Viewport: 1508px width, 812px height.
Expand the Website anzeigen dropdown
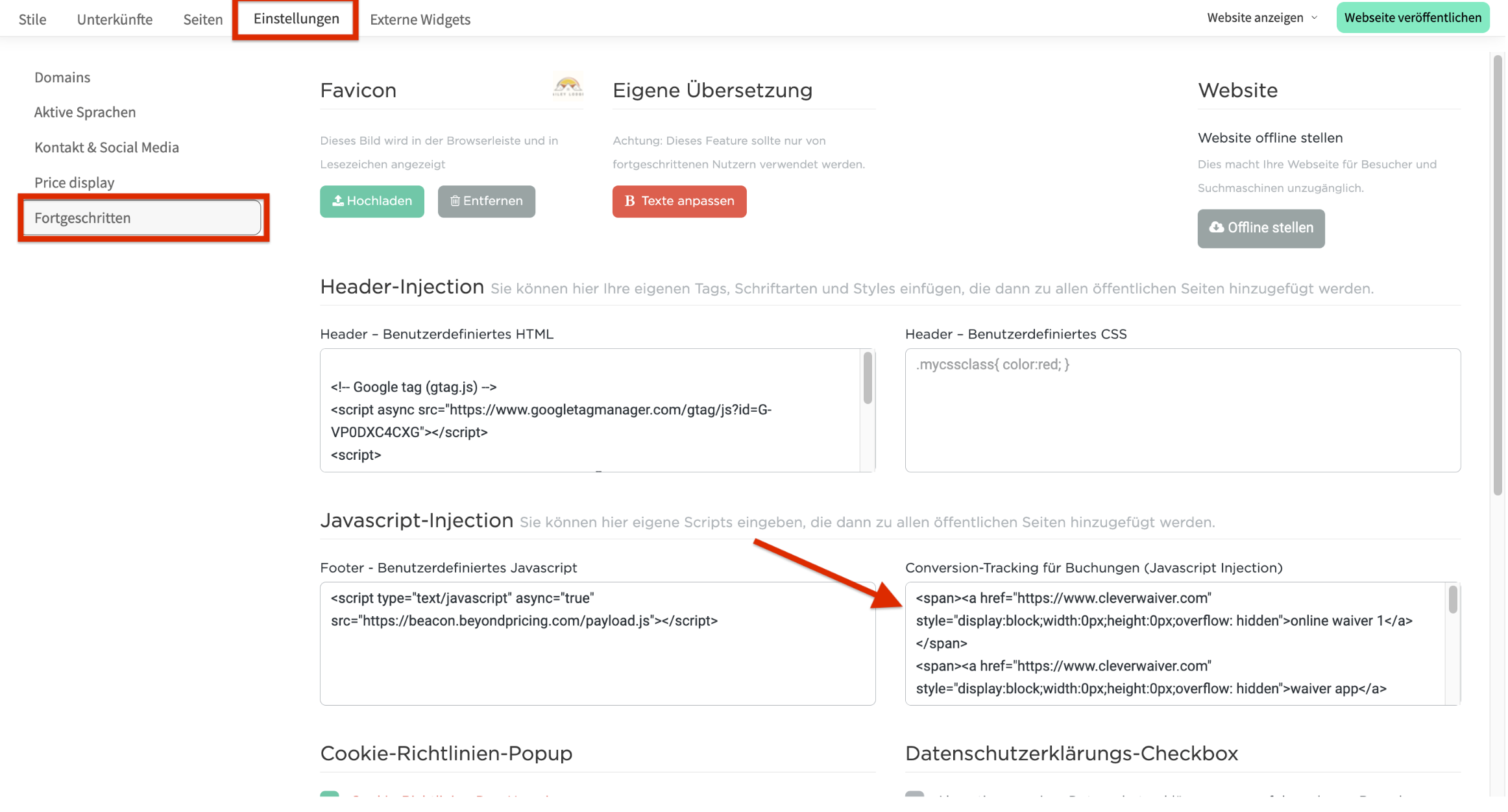click(1262, 18)
